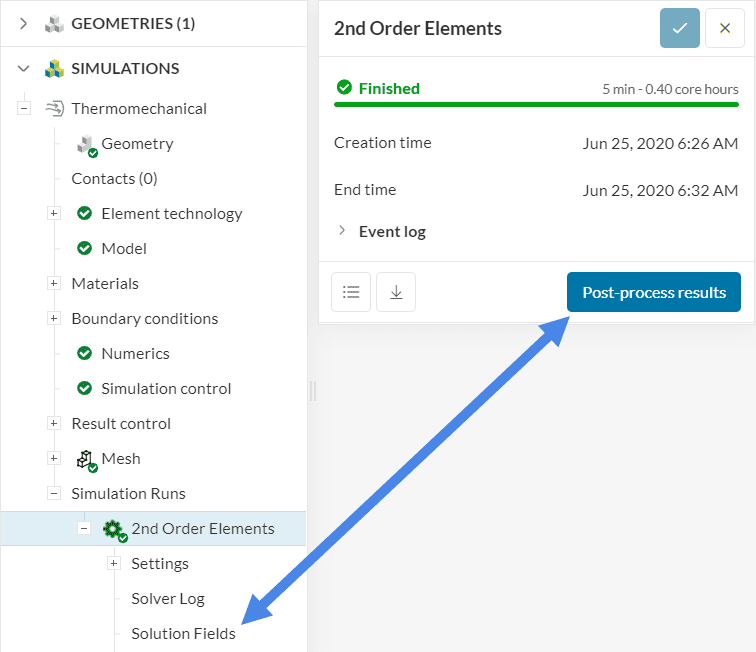Click the list view icon button
756x652 pixels.
coord(351,292)
